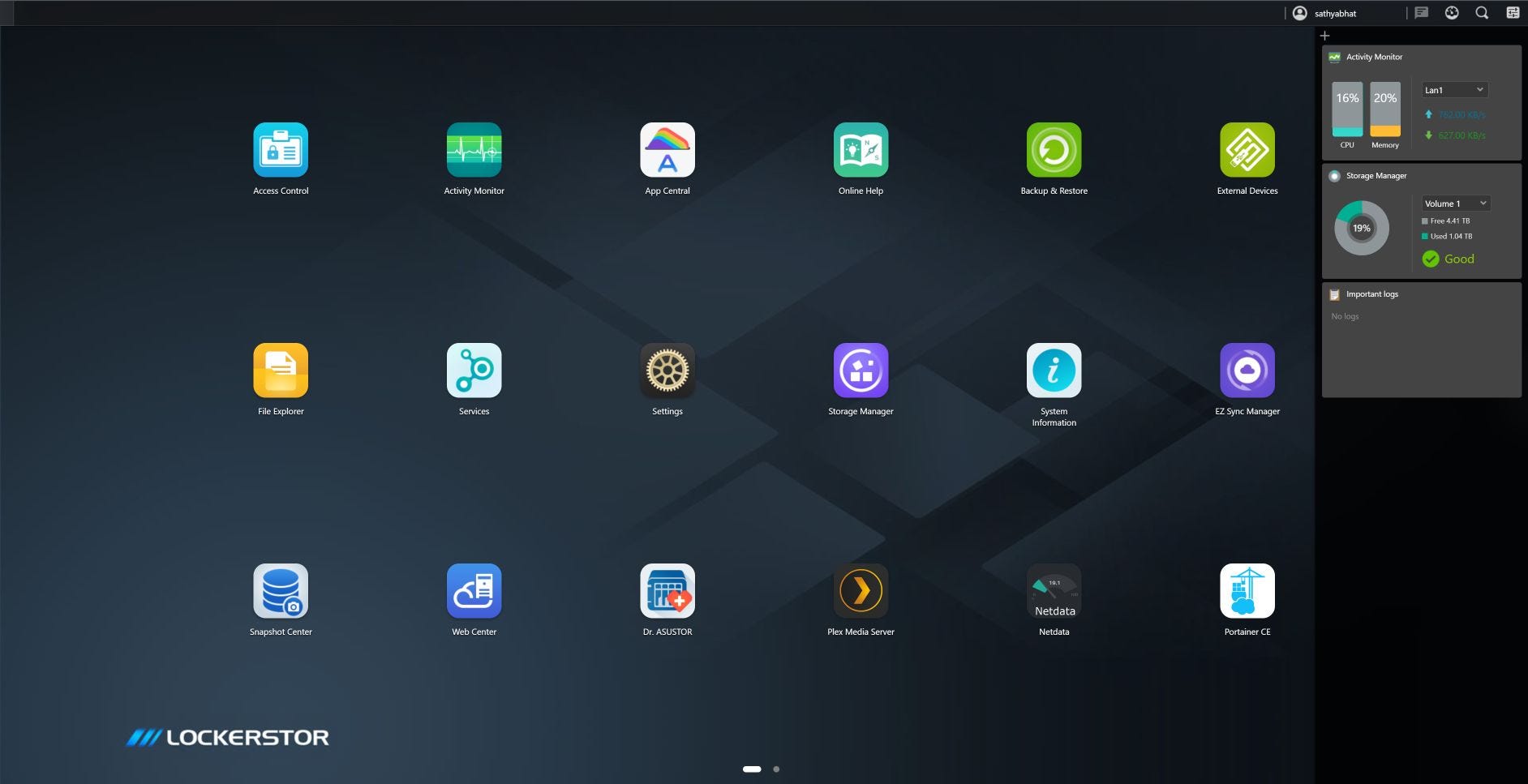The width and height of the screenshot is (1528, 784).
Task: Add a widget with the plus button
Action: (1325, 36)
